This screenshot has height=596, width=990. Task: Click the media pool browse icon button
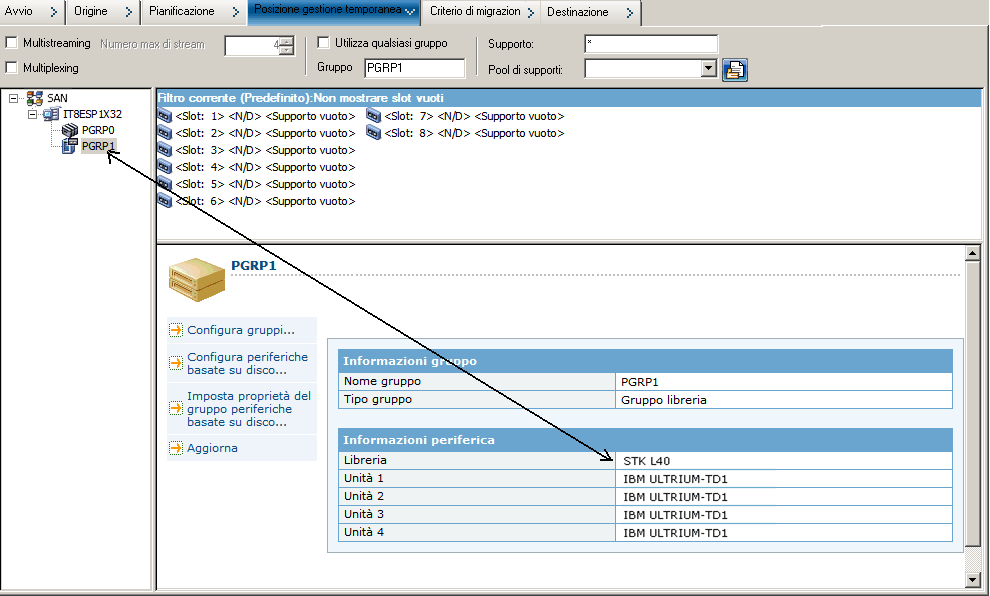coord(736,69)
